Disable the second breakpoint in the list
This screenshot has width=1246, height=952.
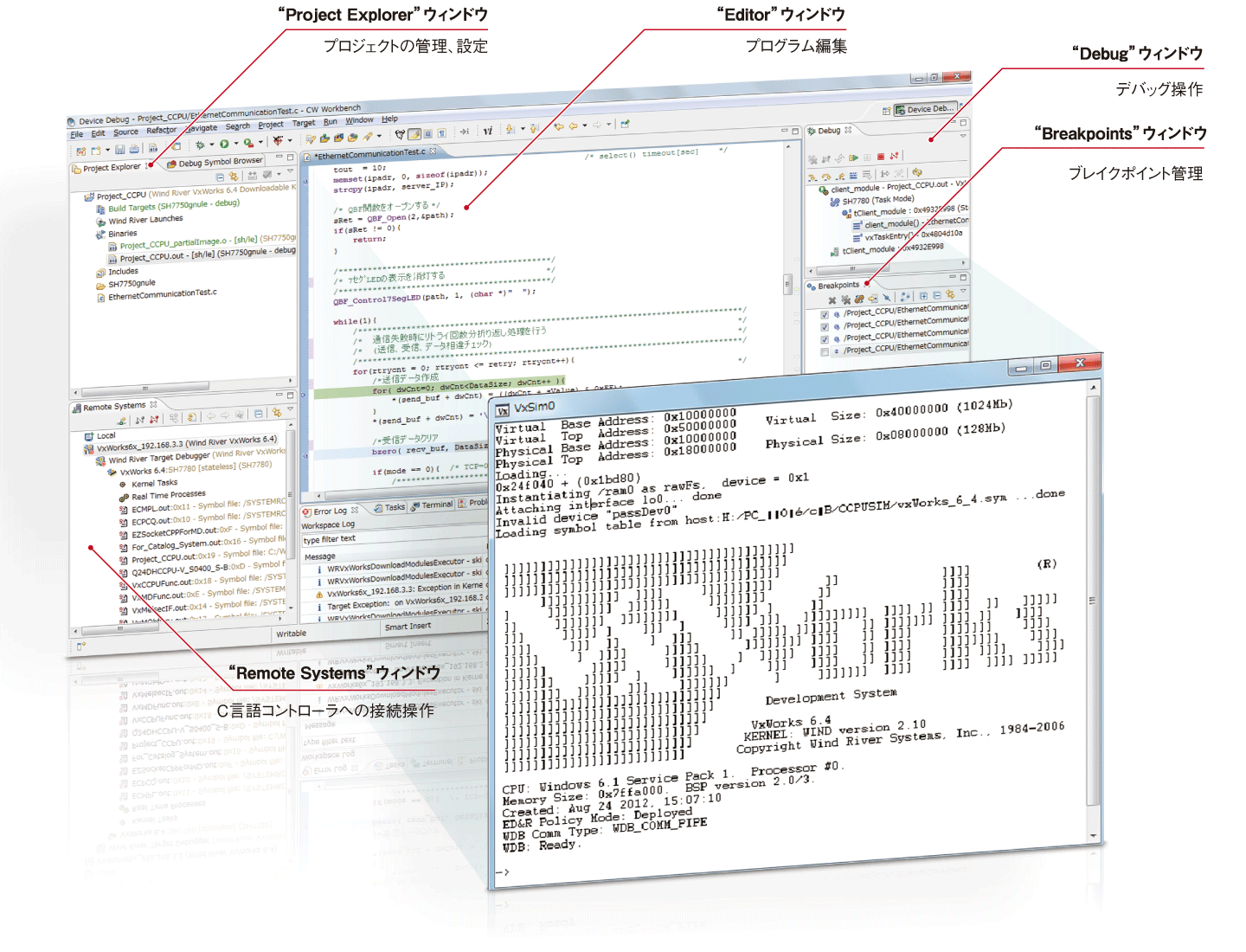pos(825,327)
